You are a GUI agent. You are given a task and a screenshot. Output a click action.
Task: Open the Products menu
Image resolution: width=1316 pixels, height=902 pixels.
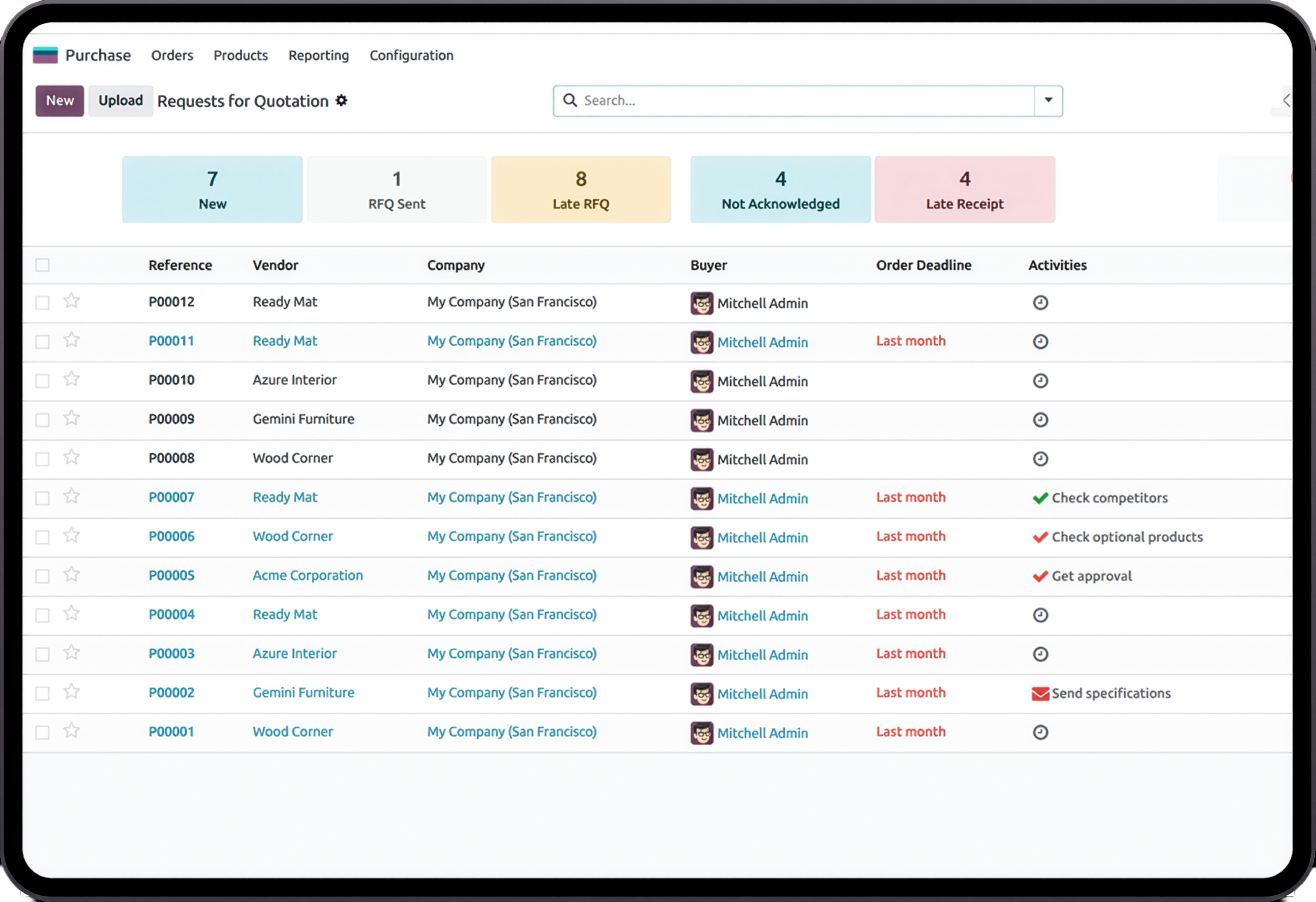tap(241, 56)
